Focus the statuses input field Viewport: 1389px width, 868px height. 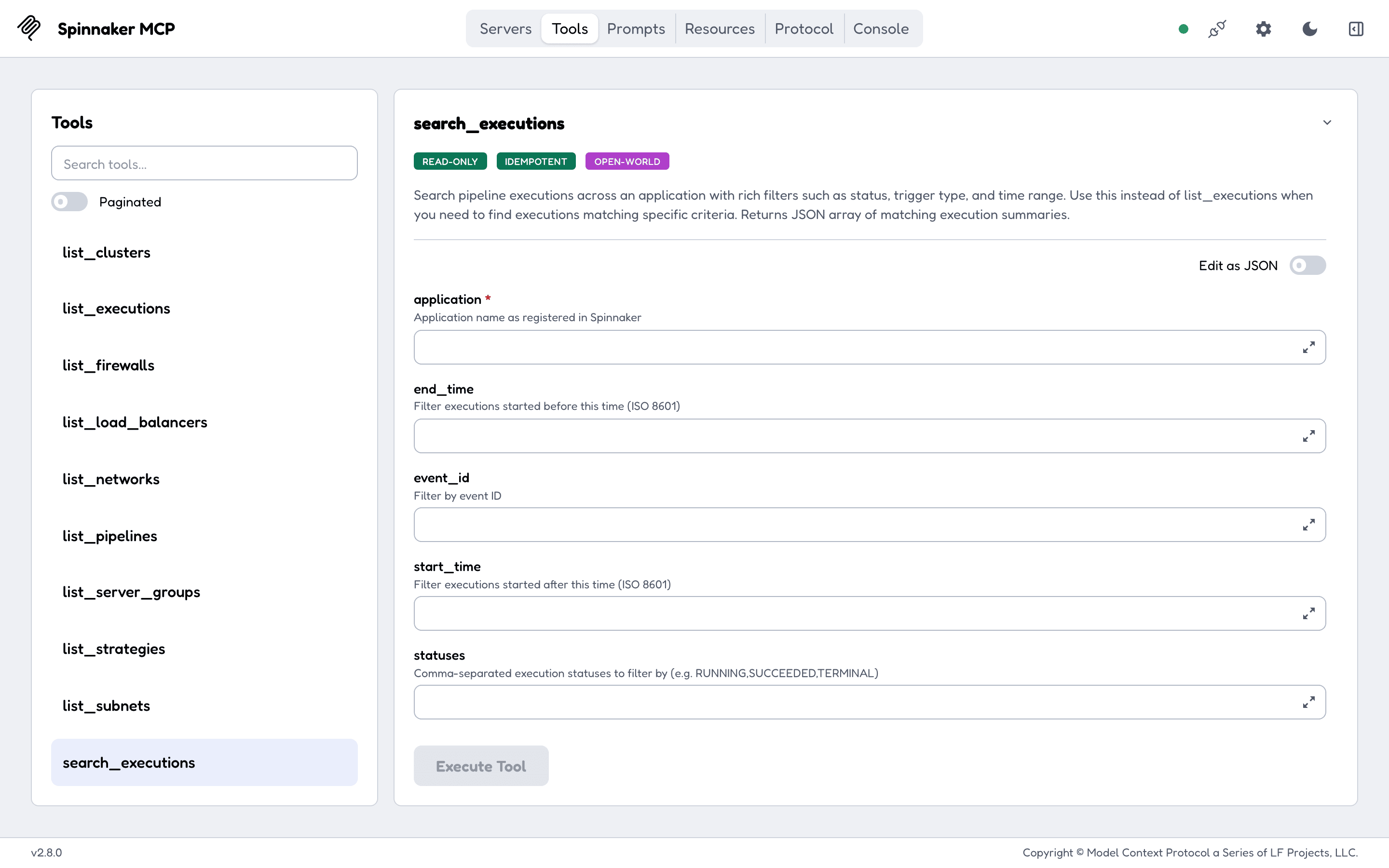(x=870, y=702)
